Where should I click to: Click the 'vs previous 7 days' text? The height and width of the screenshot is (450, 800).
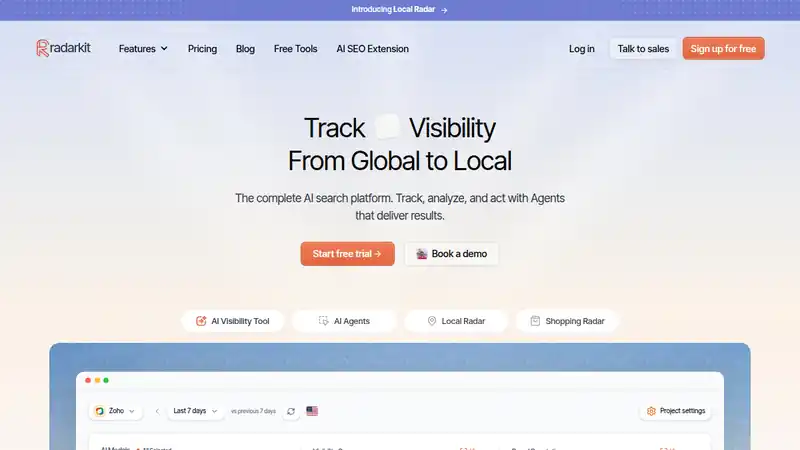[x=253, y=411]
